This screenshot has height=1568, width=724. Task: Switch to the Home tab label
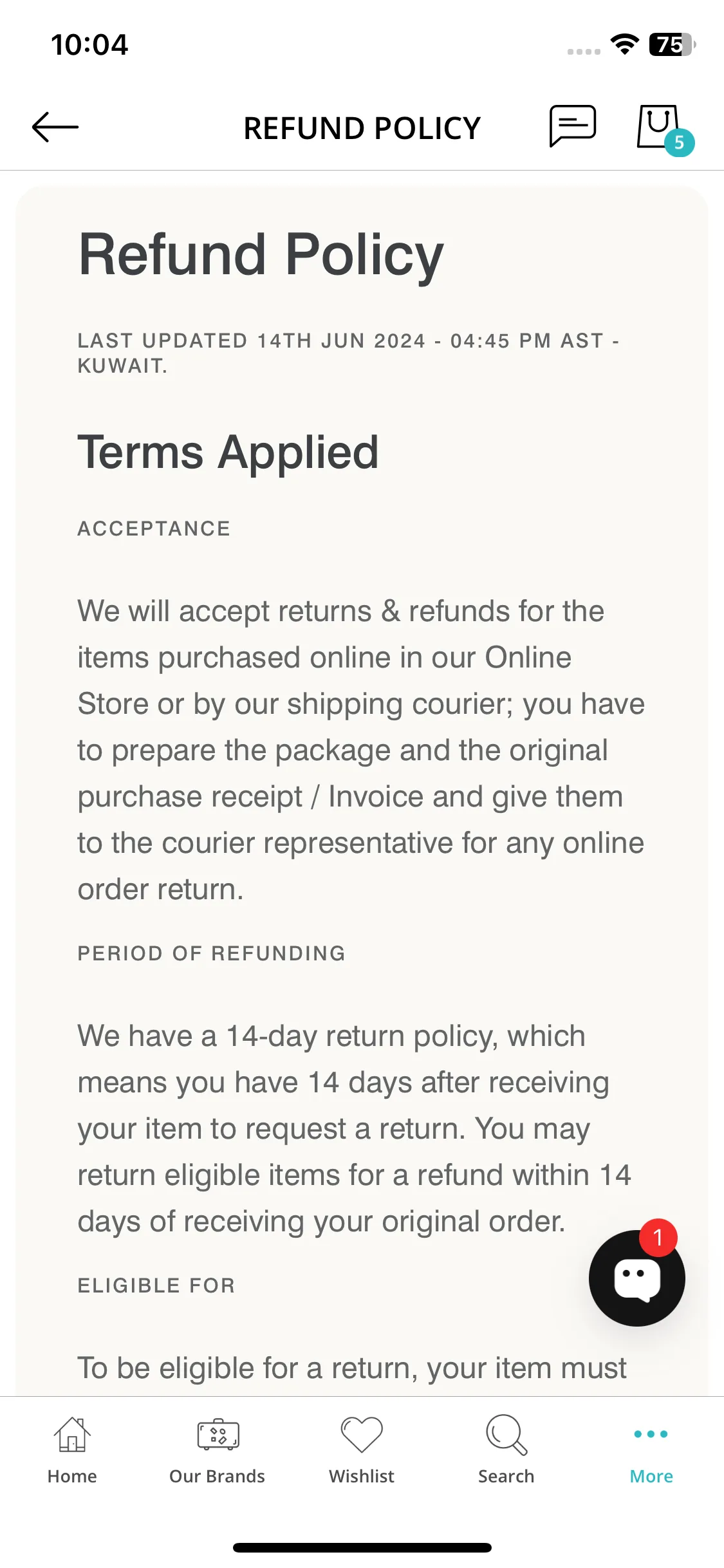(x=72, y=1476)
